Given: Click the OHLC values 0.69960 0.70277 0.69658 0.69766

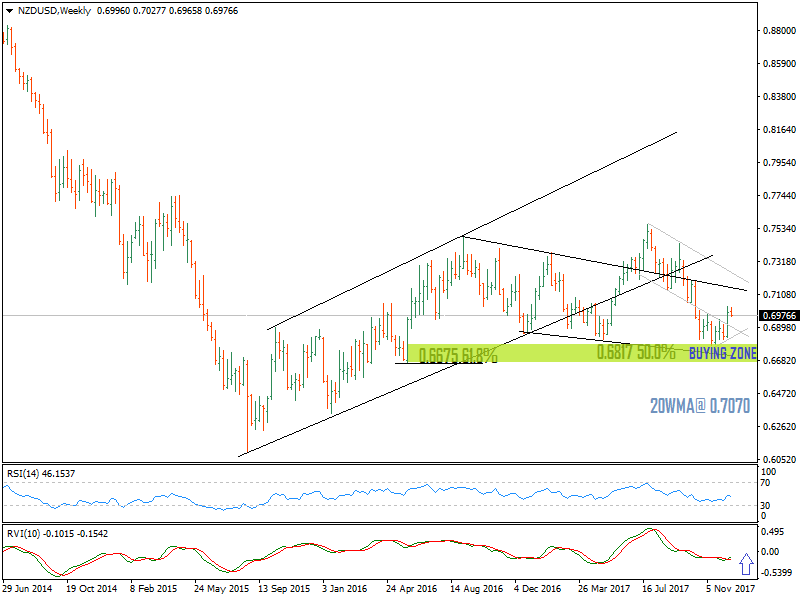Looking at the screenshot, I should [167, 11].
